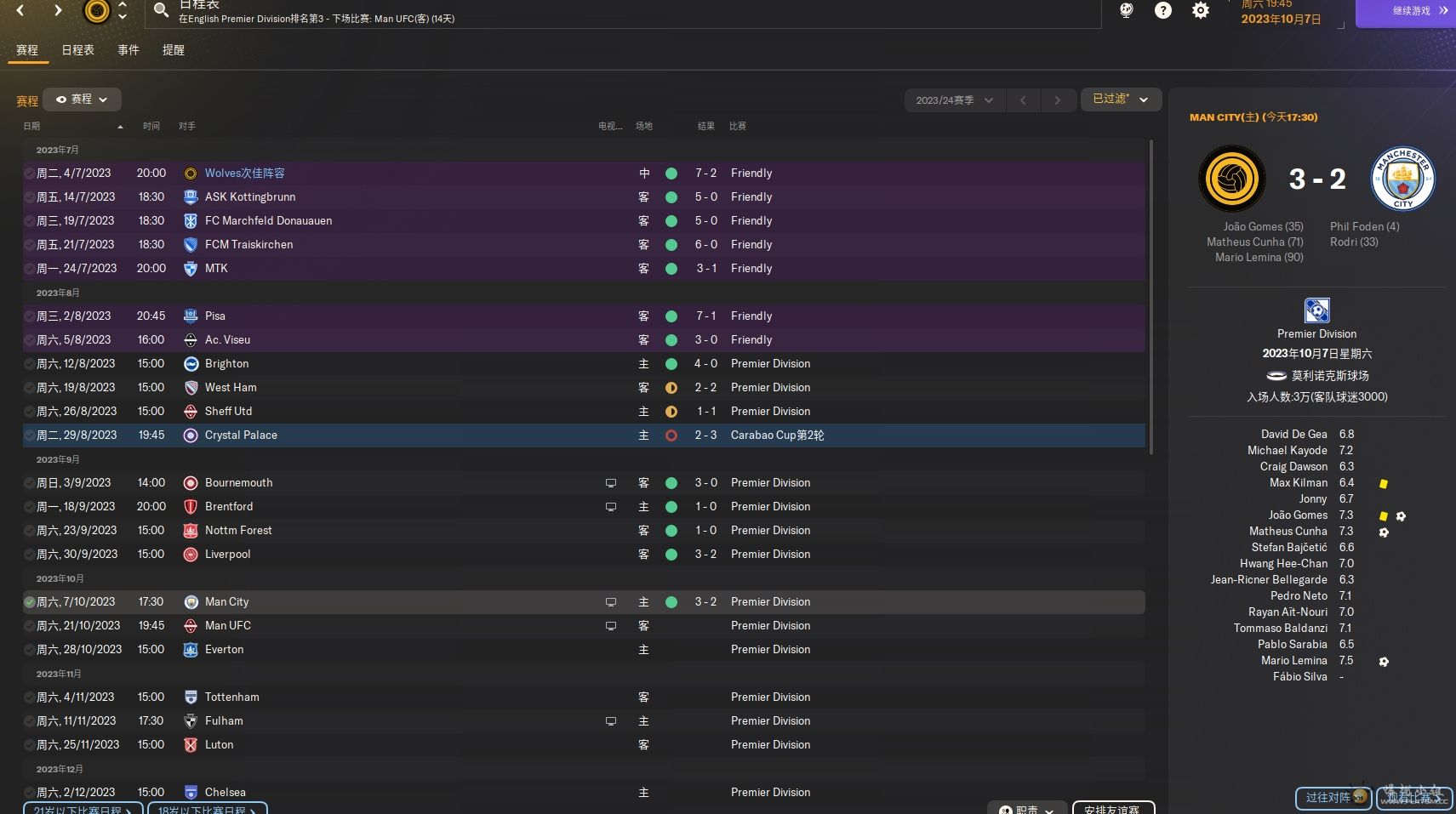This screenshot has width=1456, height=814.
Task: Open the Wolves club badge menu
Action: pos(97,11)
